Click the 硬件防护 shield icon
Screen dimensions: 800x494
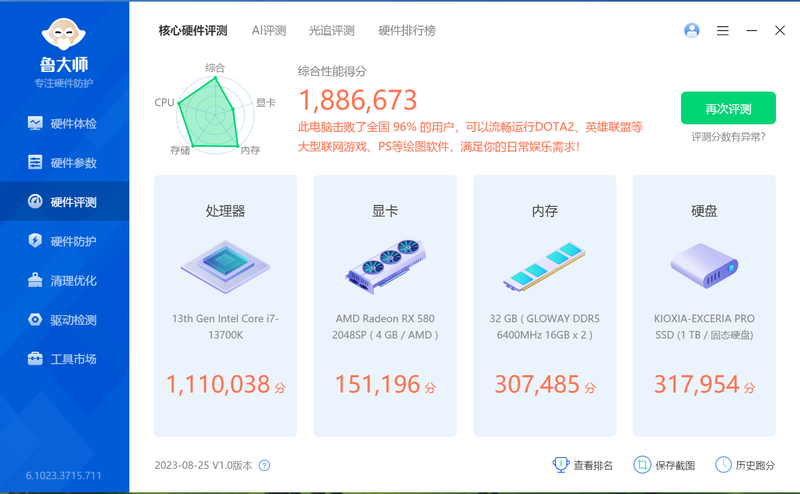35,240
